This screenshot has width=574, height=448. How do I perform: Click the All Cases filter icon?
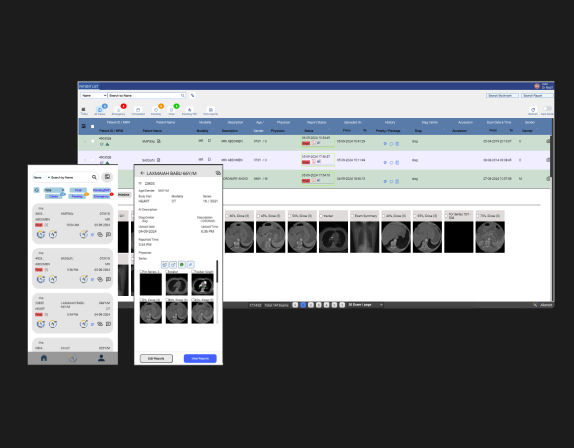pyautogui.click(x=100, y=110)
